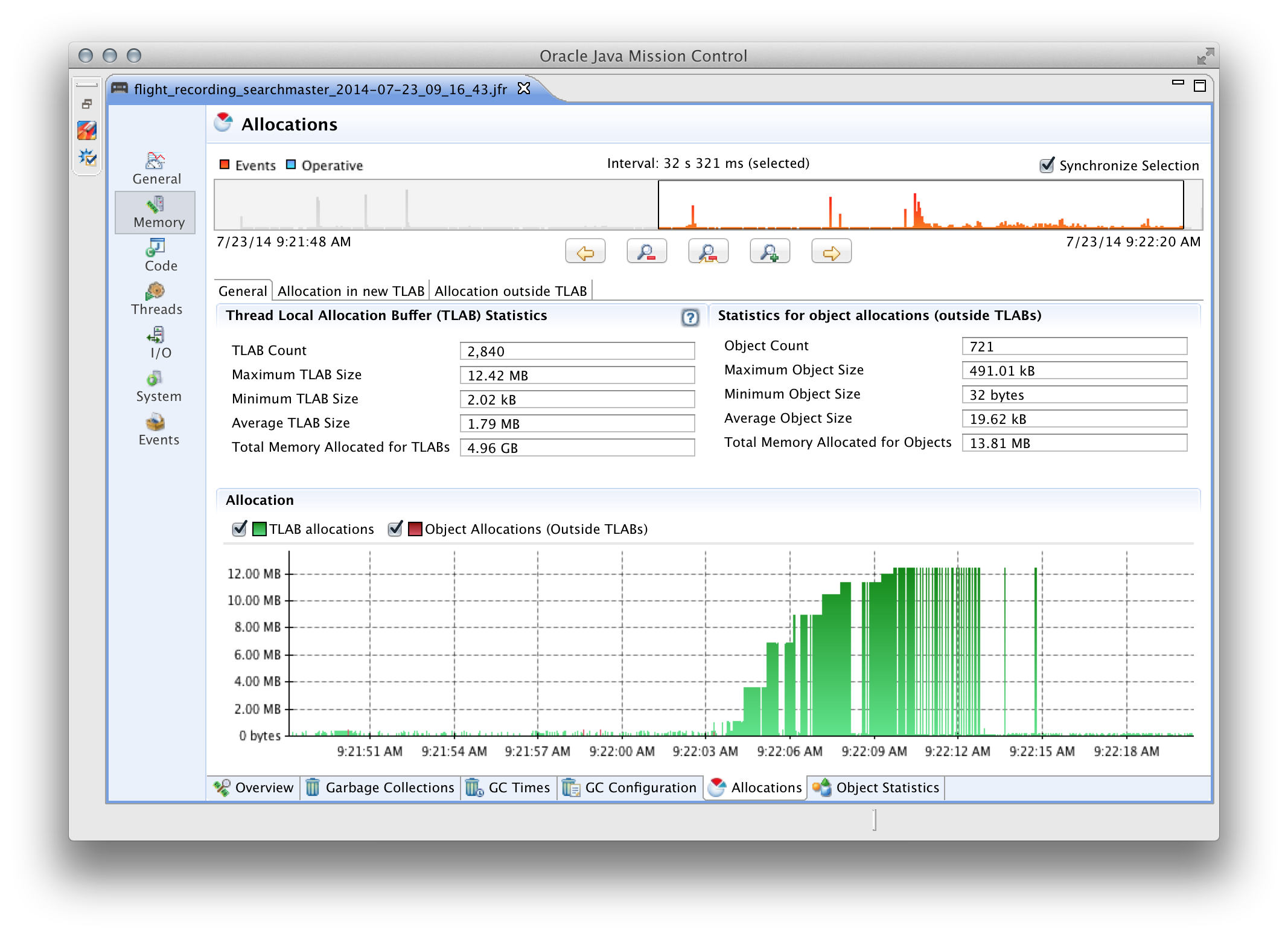Switch to Allocation outside TLAB tab

coord(511,290)
